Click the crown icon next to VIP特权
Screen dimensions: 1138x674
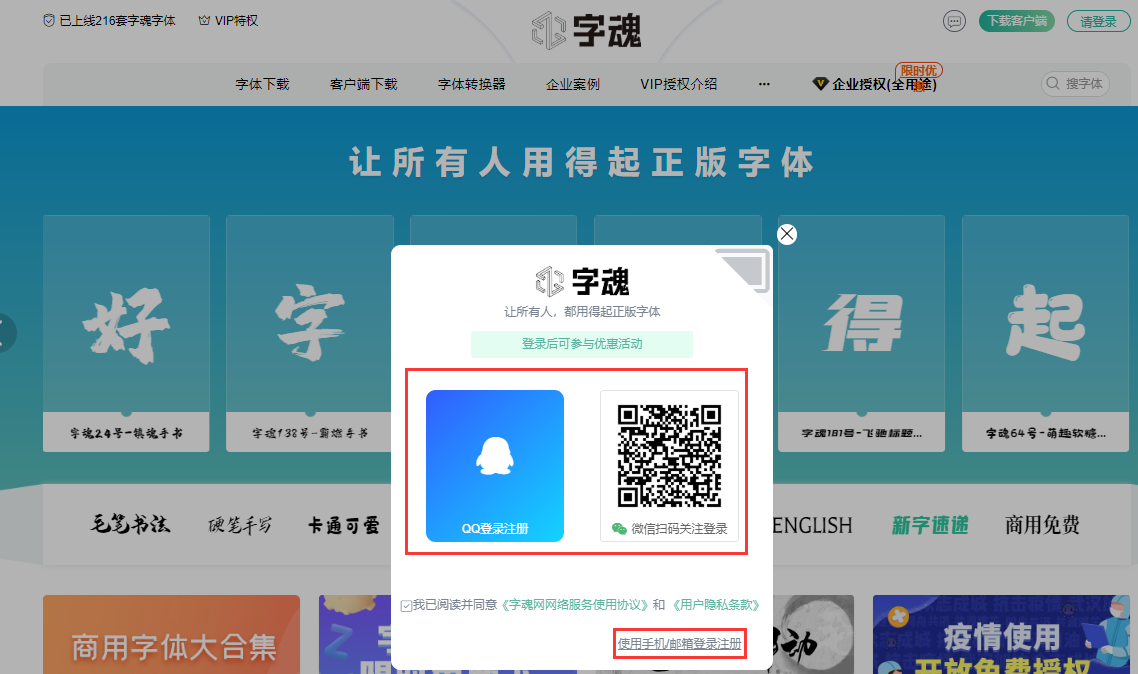tap(204, 20)
